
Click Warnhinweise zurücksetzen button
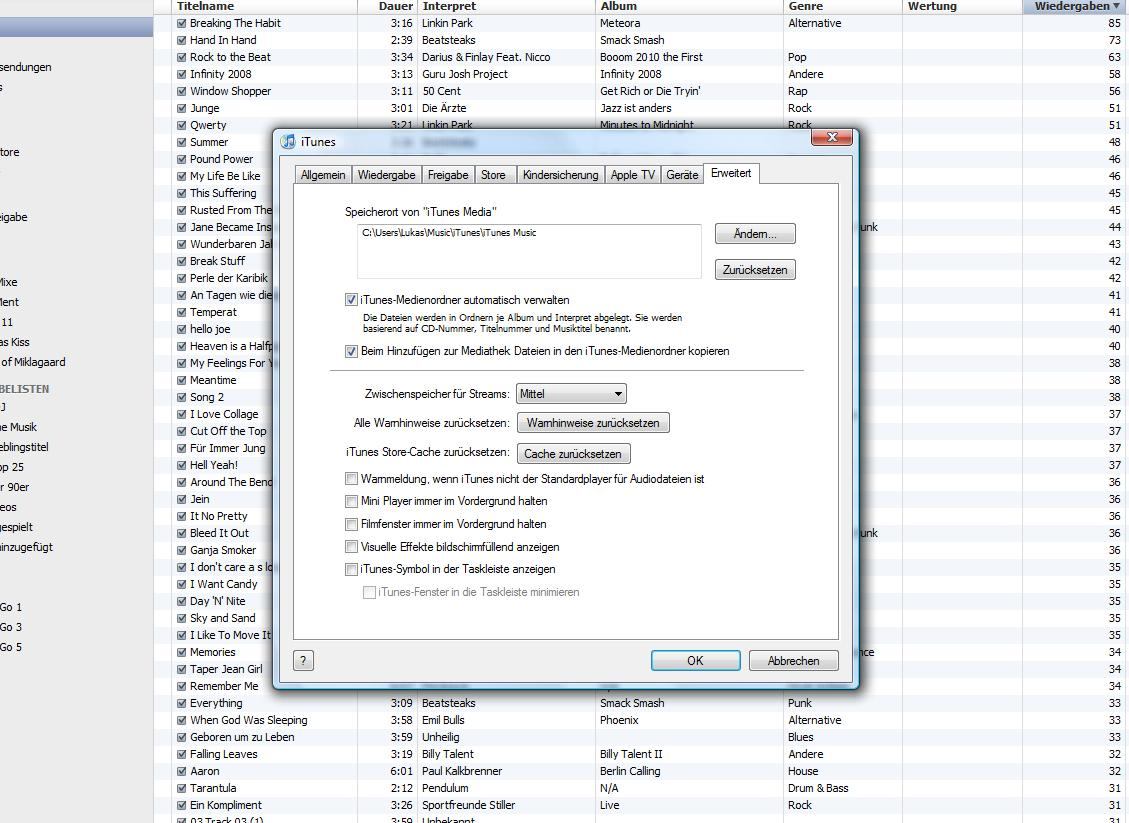tap(593, 423)
